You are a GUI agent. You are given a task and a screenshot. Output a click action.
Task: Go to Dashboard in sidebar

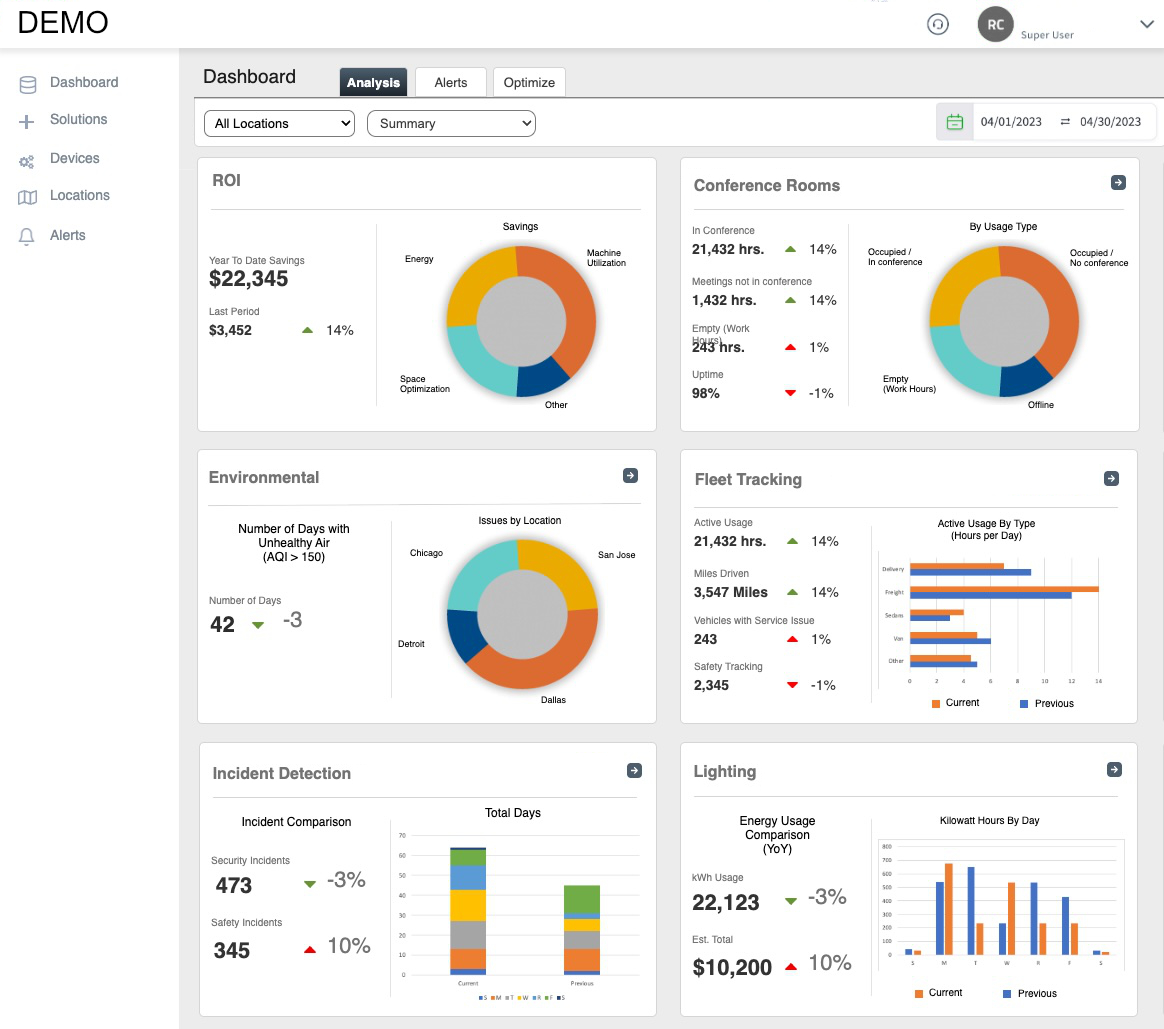tap(84, 82)
